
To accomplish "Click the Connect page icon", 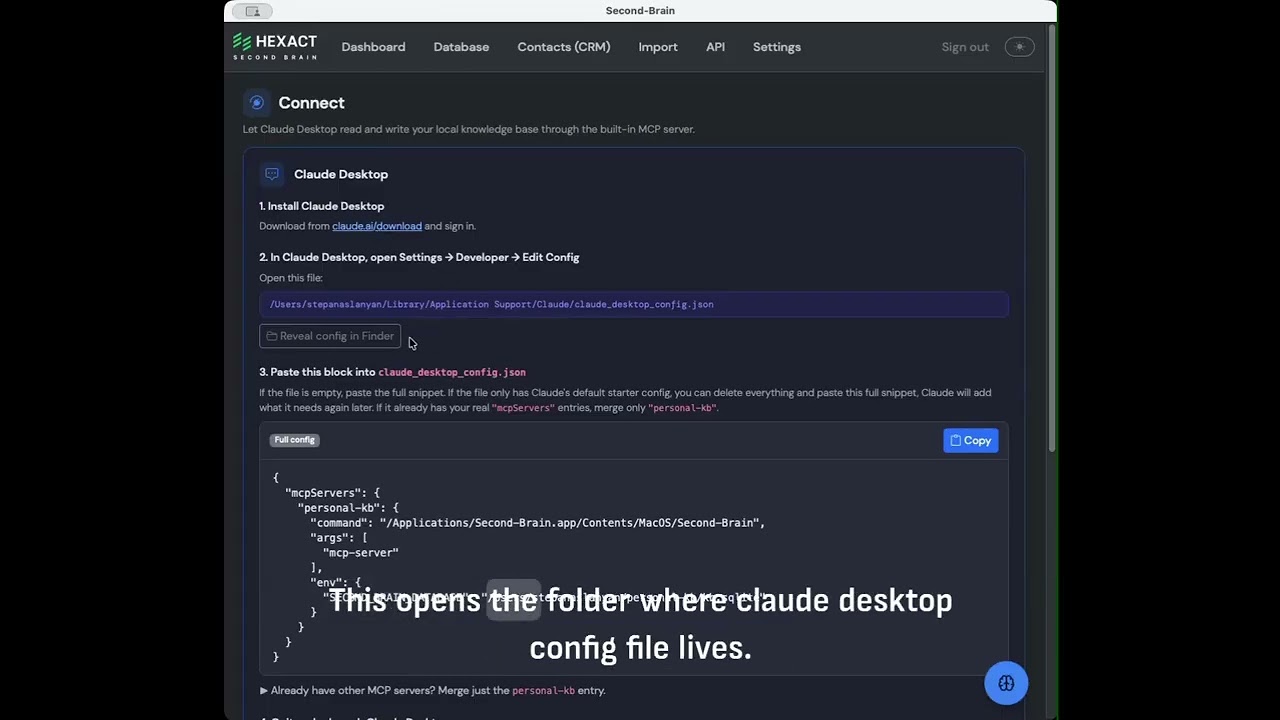I will coord(257,103).
